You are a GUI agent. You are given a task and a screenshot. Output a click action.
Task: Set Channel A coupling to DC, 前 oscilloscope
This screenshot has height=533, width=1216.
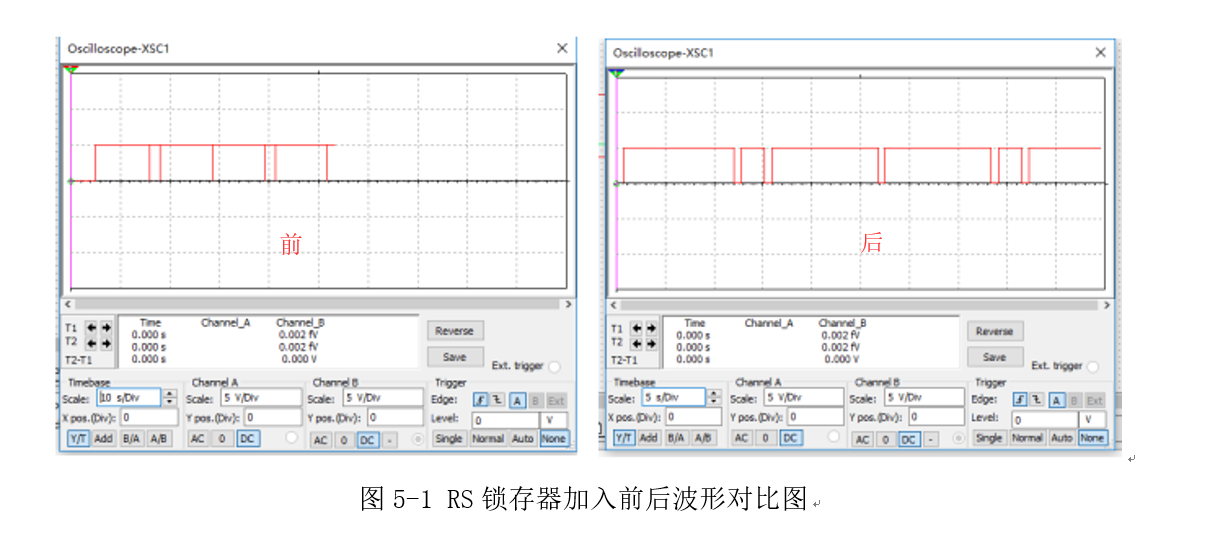(x=247, y=438)
